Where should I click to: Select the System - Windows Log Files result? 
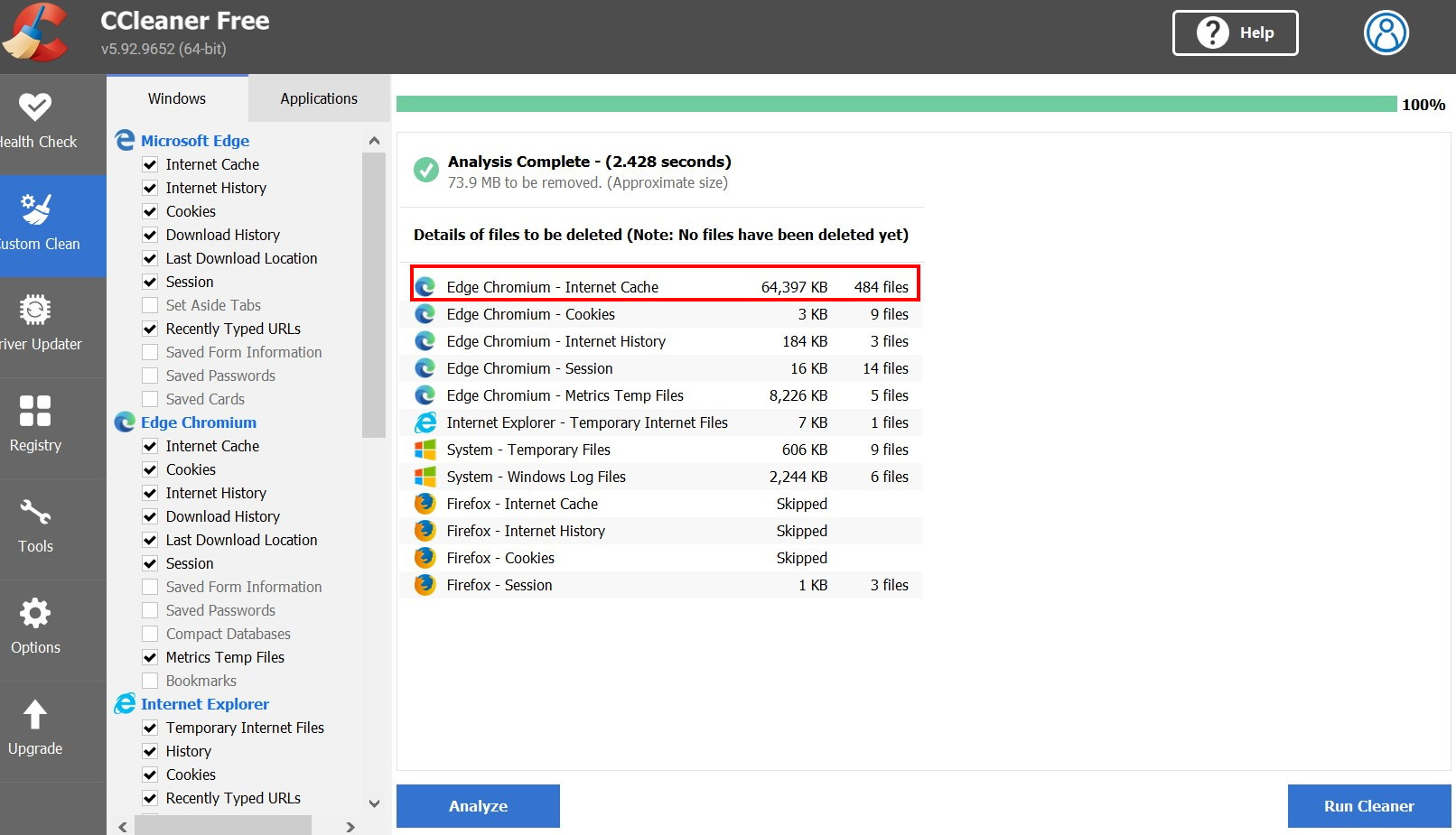coord(661,477)
